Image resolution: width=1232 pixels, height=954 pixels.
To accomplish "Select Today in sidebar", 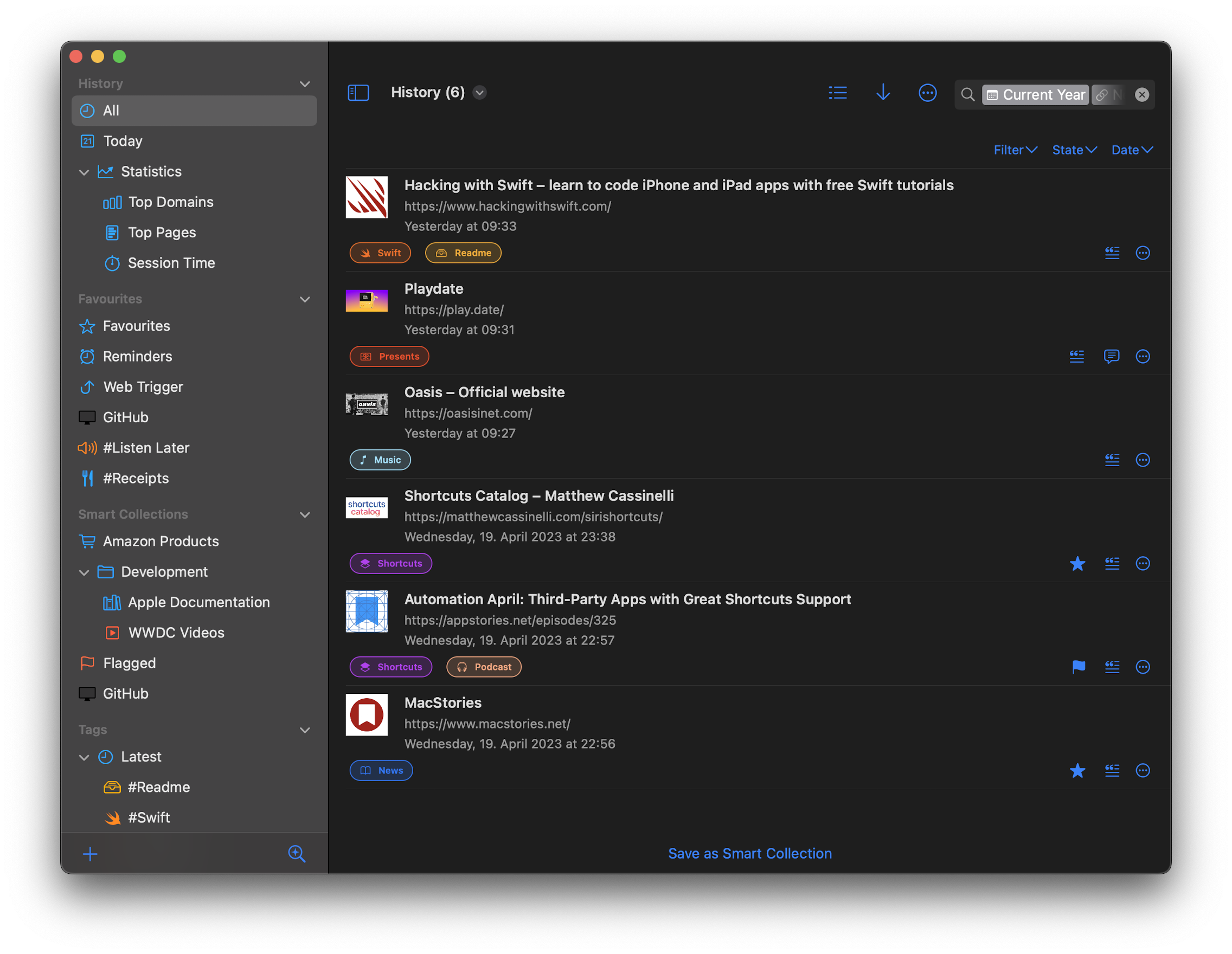I will [x=194, y=141].
